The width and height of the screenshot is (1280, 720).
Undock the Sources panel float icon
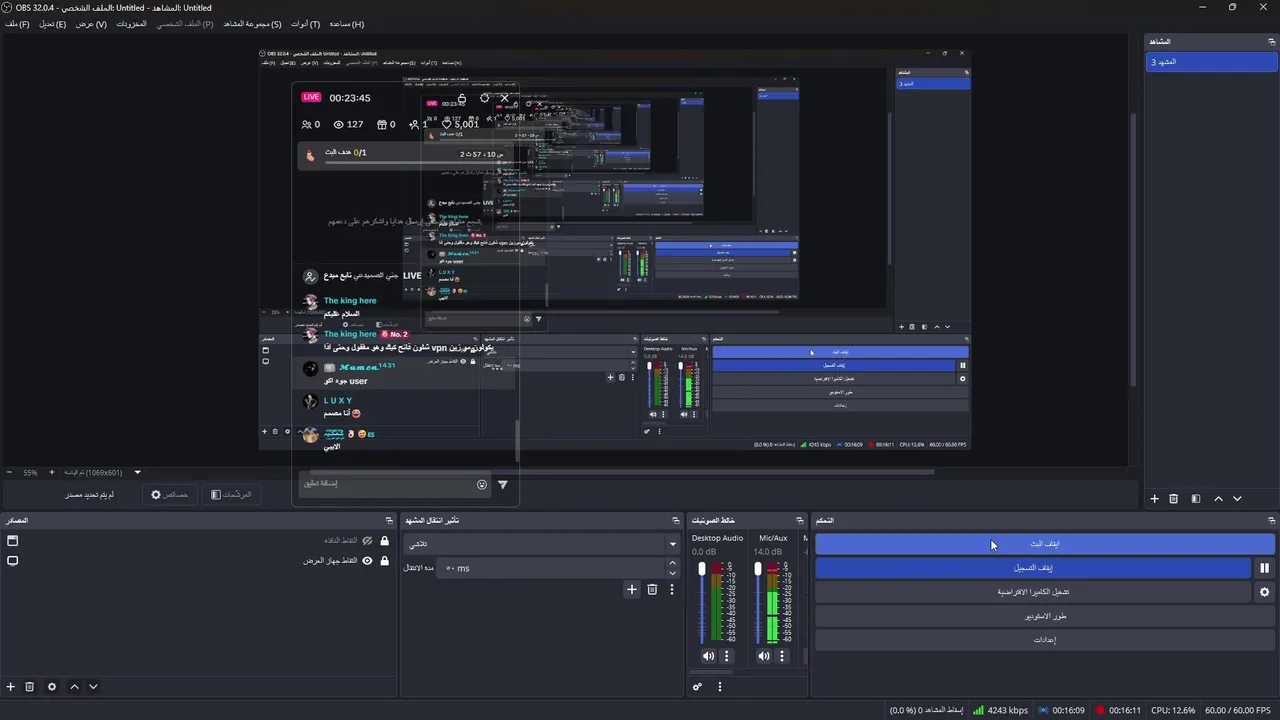pyautogui.click(x=389, y=521)
